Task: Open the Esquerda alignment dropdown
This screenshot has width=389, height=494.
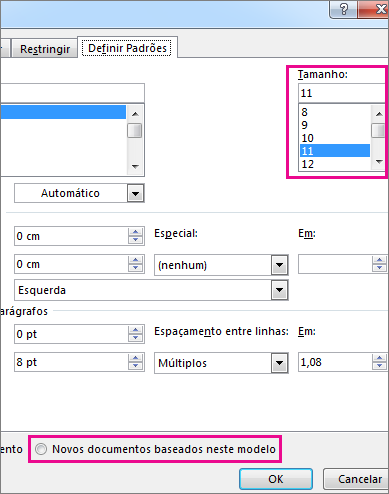Action: (x=279, y=290)
